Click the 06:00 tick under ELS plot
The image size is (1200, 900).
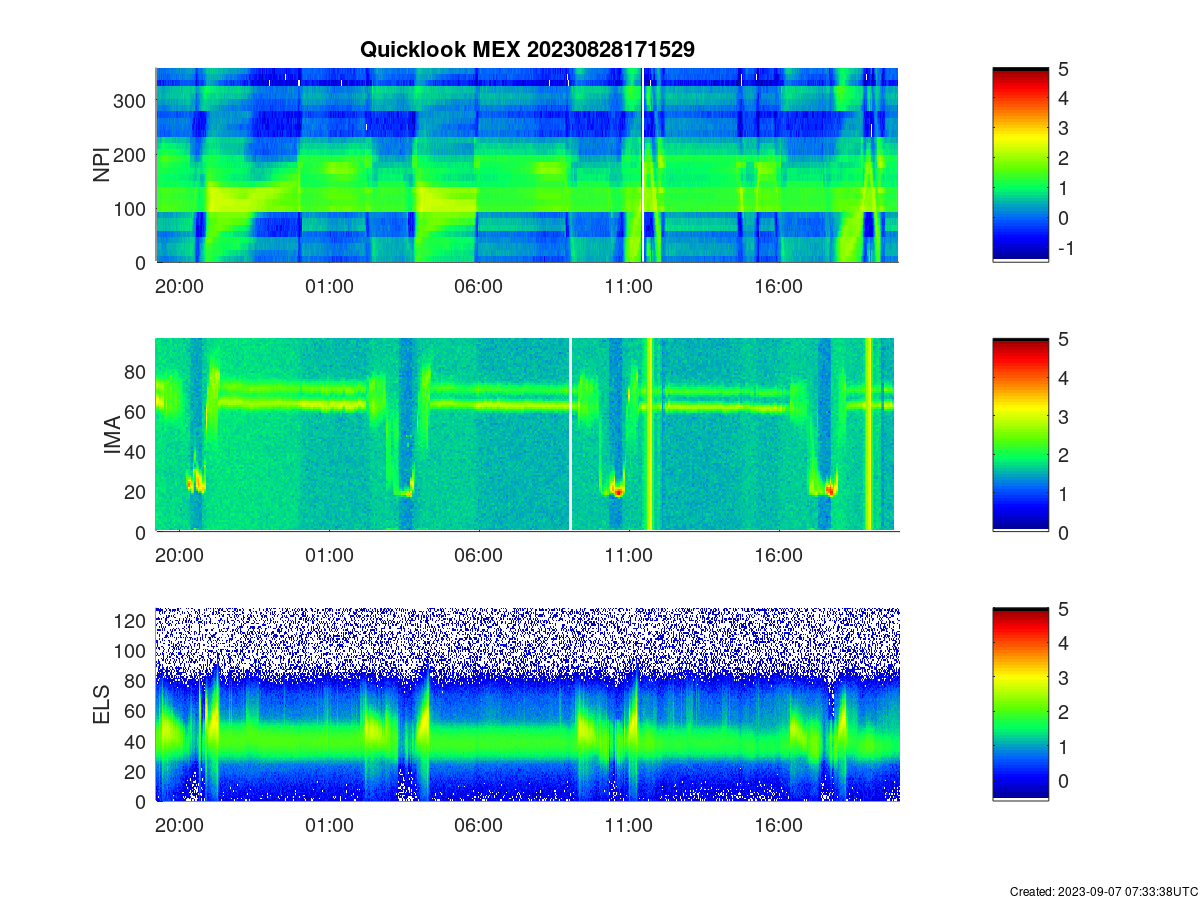(x=479, y=826)
